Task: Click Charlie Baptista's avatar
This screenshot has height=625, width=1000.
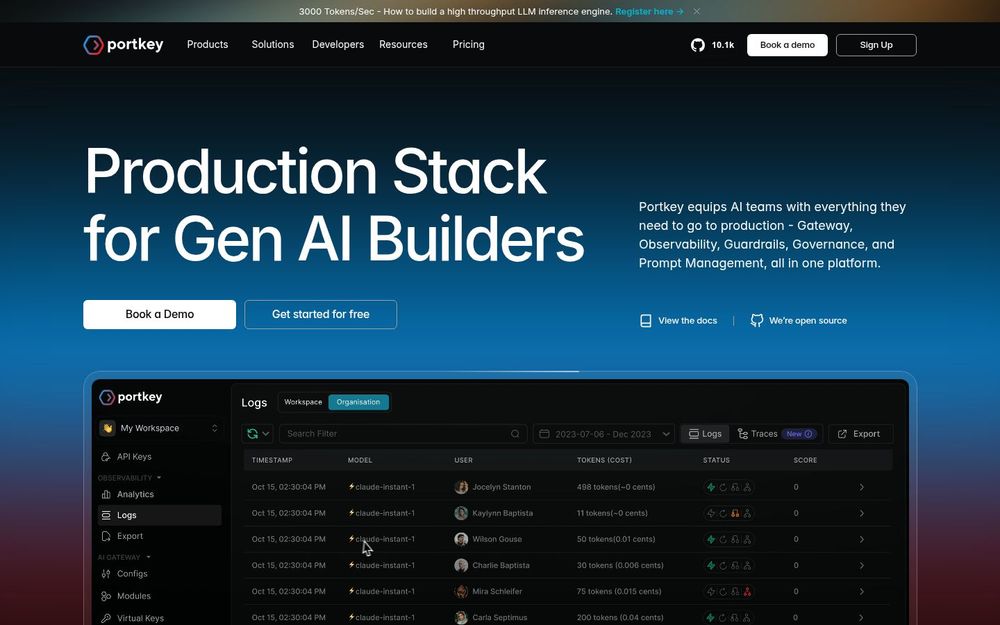Action: tap(461, 566)
